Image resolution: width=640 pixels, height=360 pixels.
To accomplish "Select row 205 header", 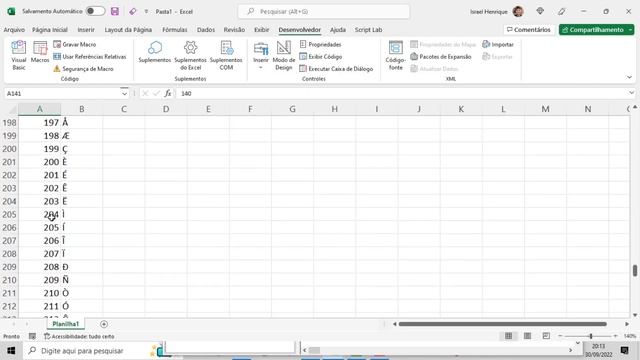I will click(x=9, y=214).
